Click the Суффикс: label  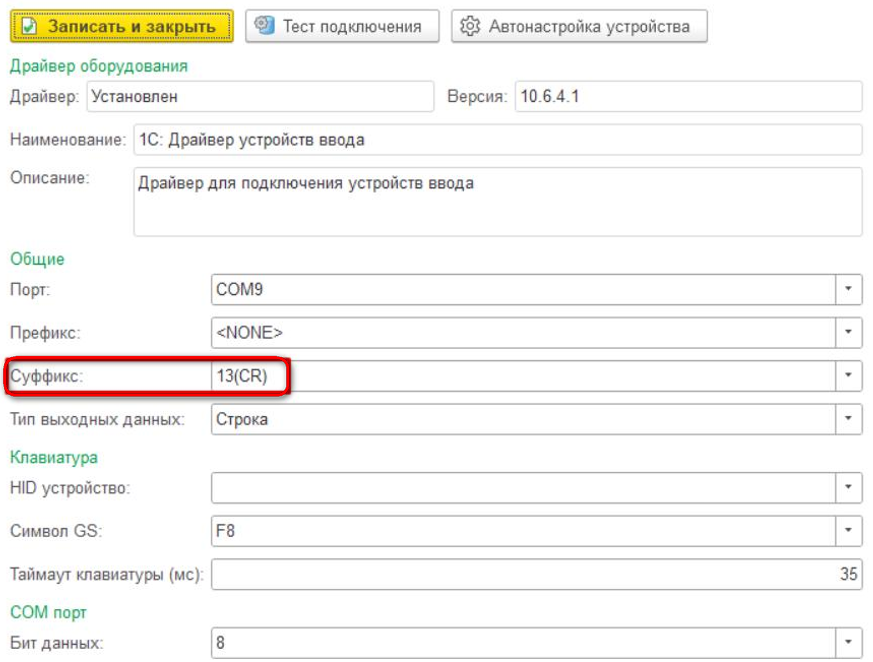coord(47,376)
